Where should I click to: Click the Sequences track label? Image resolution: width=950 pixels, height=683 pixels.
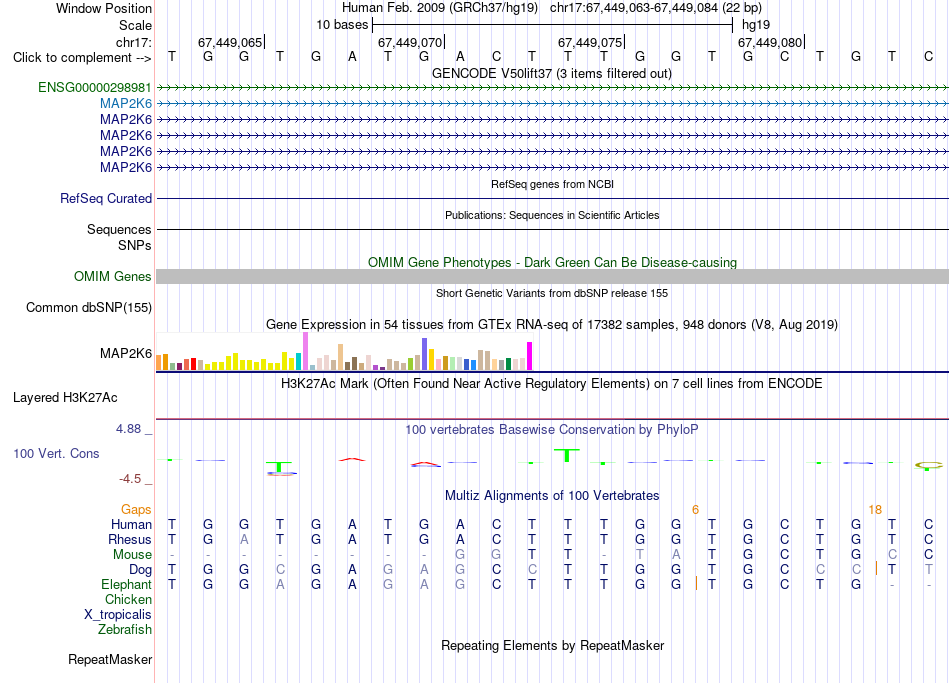[x=119, y=229]
